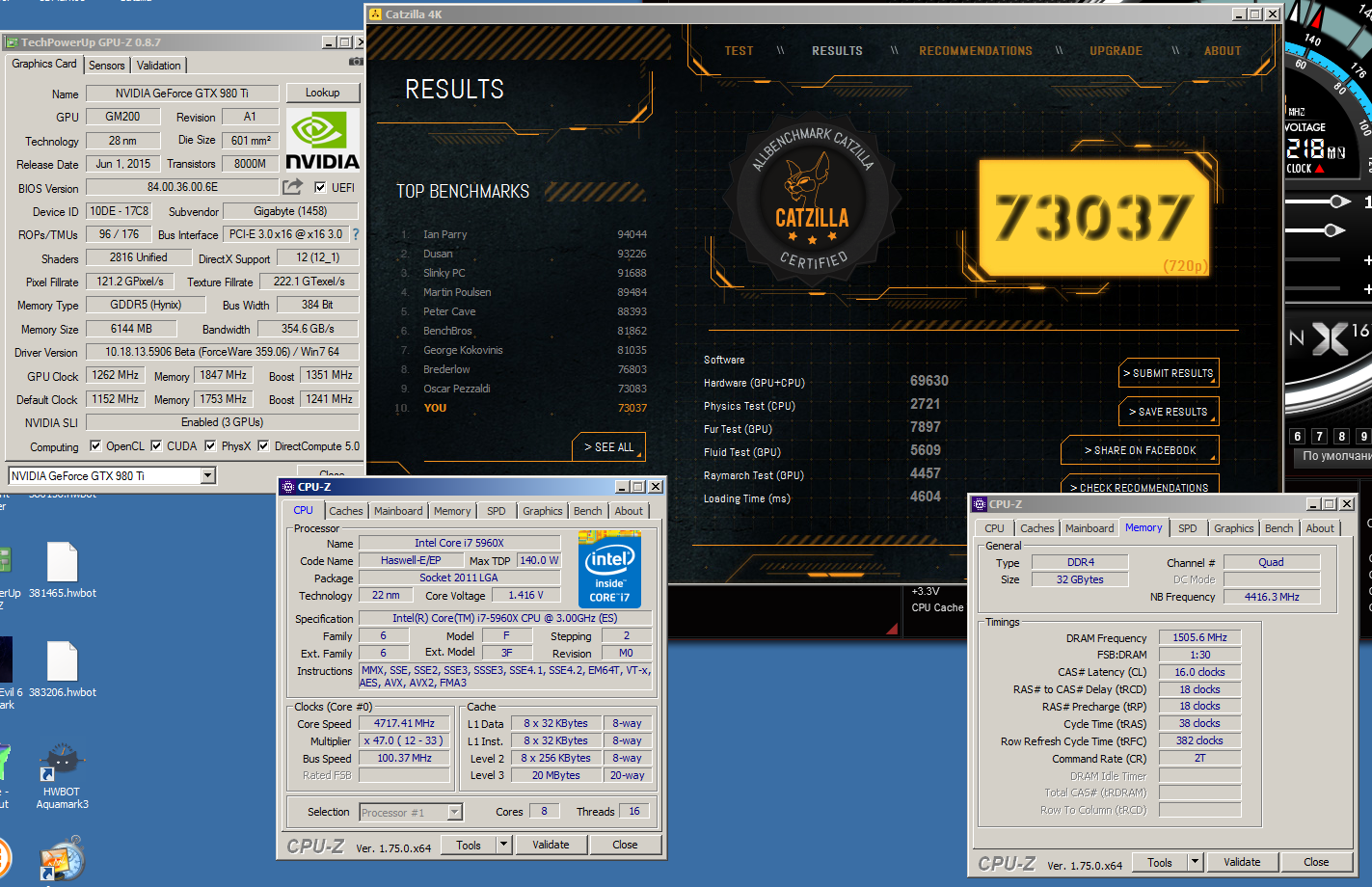Select profile number 7 in Precision X
The width and height of the screenshot is (1372, 887).
1320,437
